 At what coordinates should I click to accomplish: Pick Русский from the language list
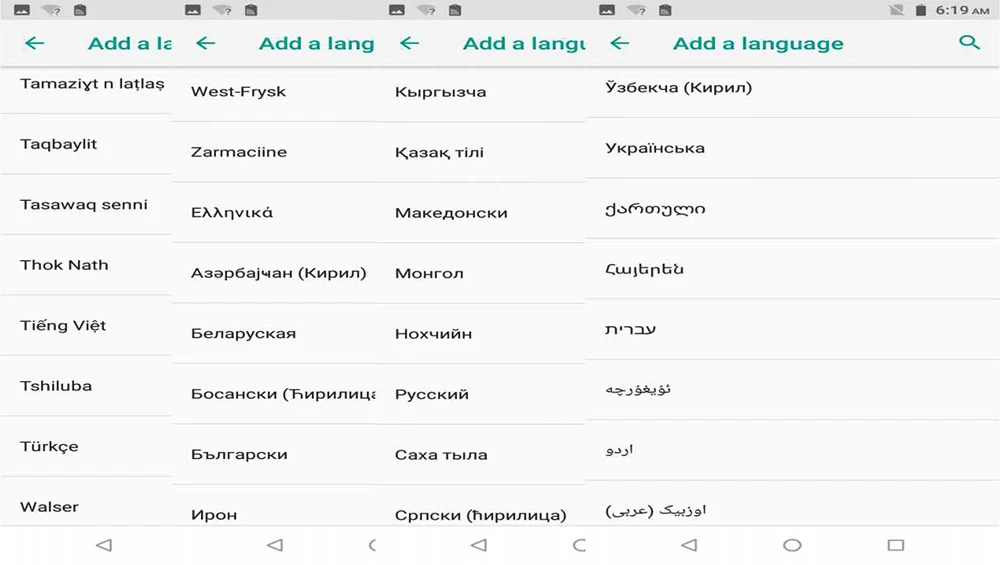(x=480, y=394)
